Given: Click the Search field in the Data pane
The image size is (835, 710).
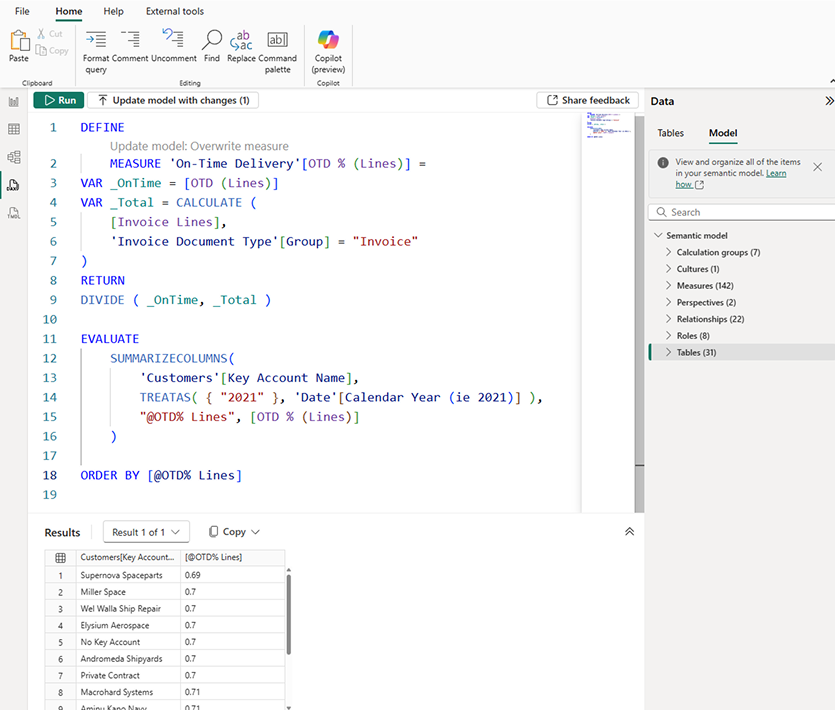Looking at the screenshot, I should 745,211.
